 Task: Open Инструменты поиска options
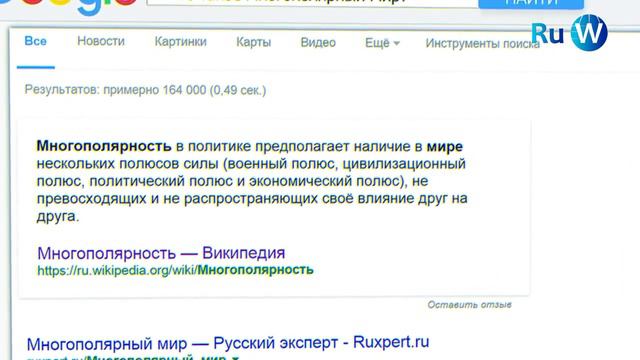click(482, 43)
